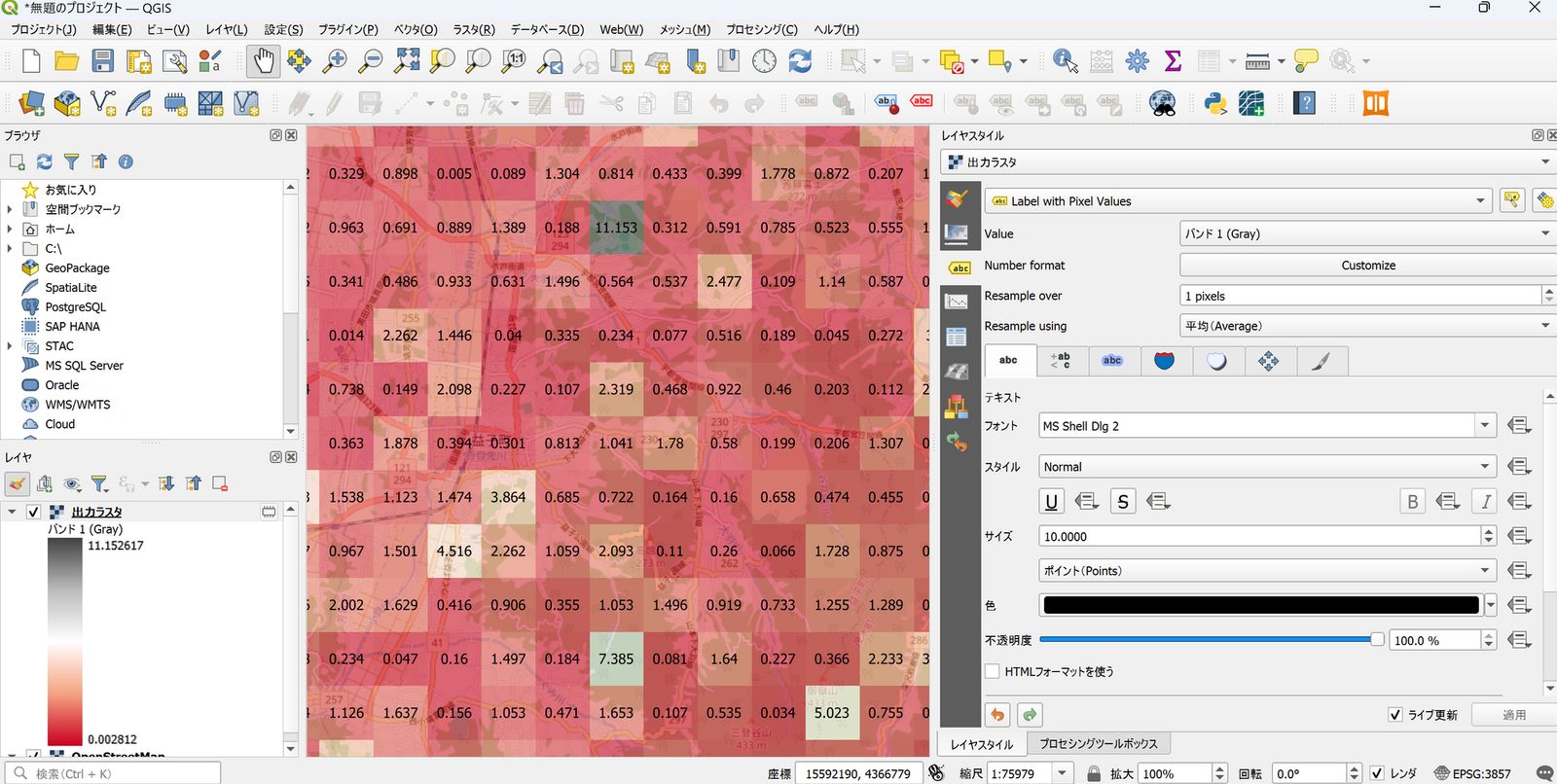The image size is (1557, 784).
Task: Toggle strikethrough S text style button
Action: point(1123,502)
